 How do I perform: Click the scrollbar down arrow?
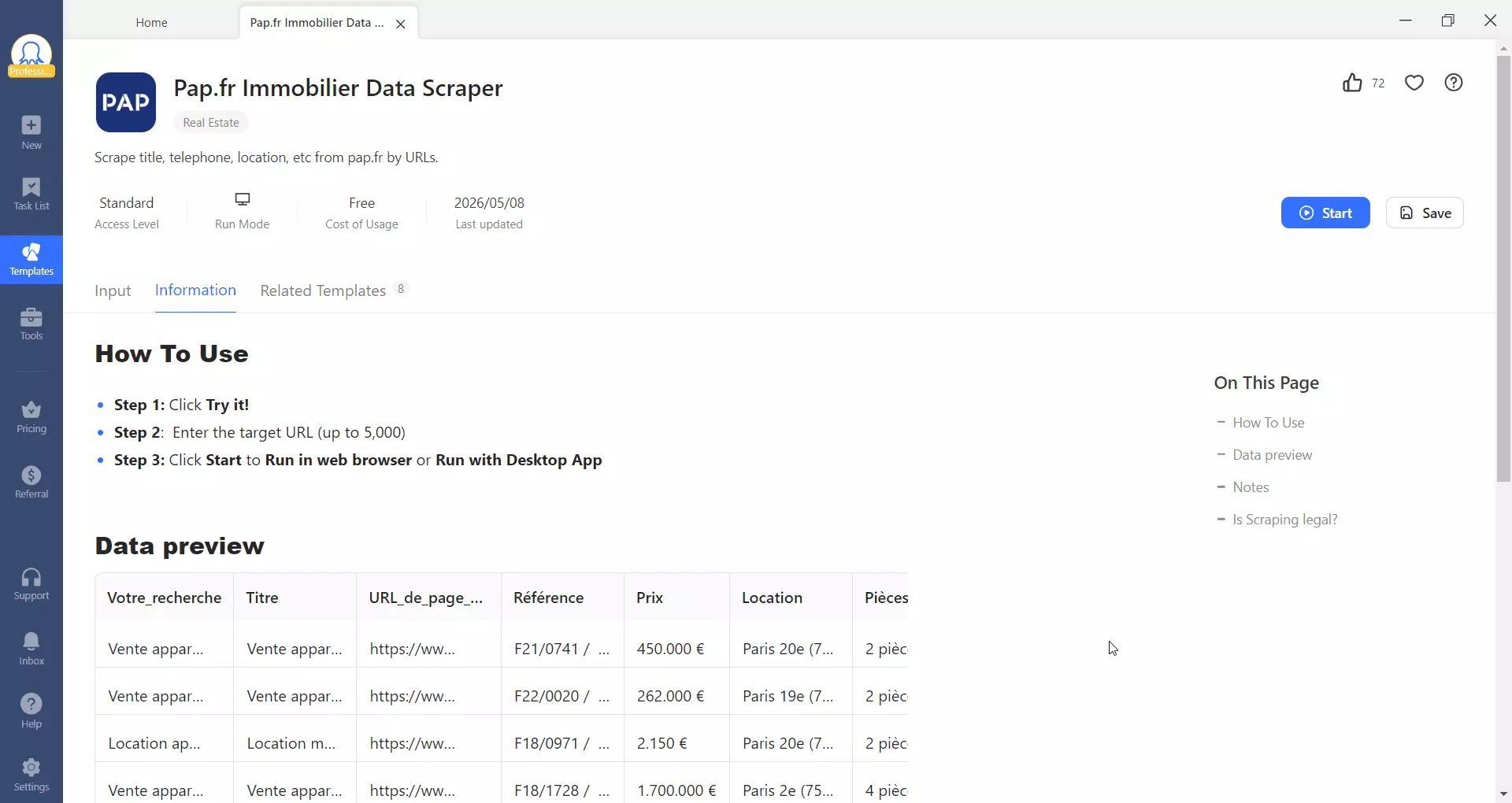point(1503,794)
